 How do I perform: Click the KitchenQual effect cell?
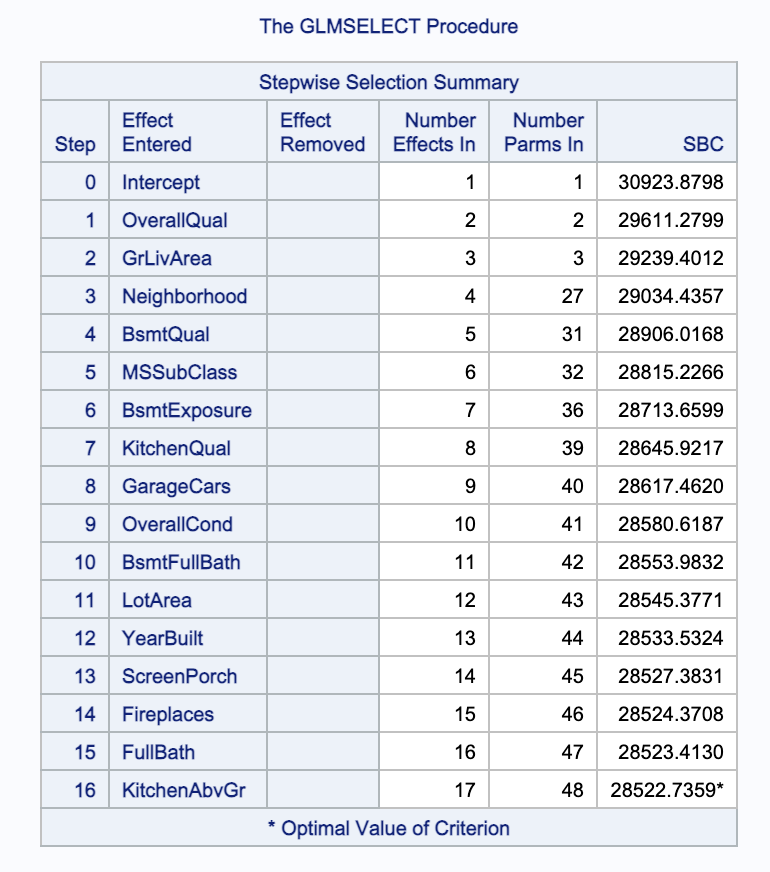tap(176, 448)
